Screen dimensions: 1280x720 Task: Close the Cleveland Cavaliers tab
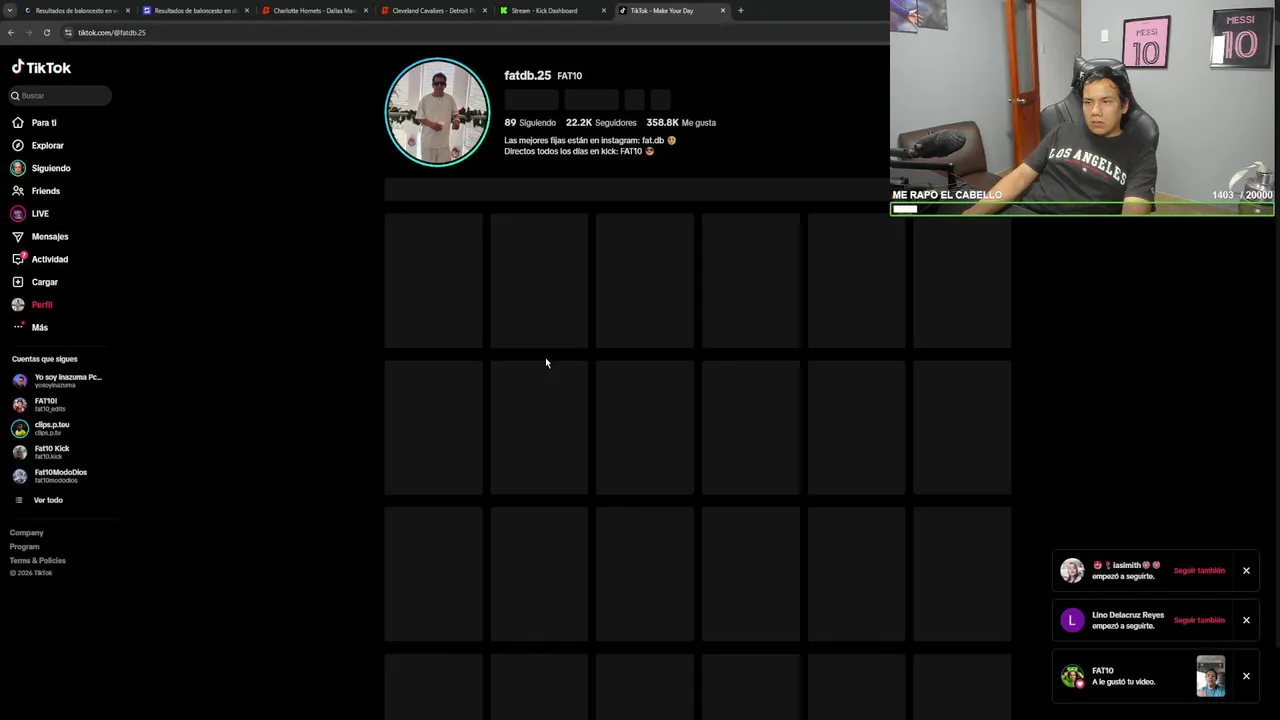tap(485, 11)
